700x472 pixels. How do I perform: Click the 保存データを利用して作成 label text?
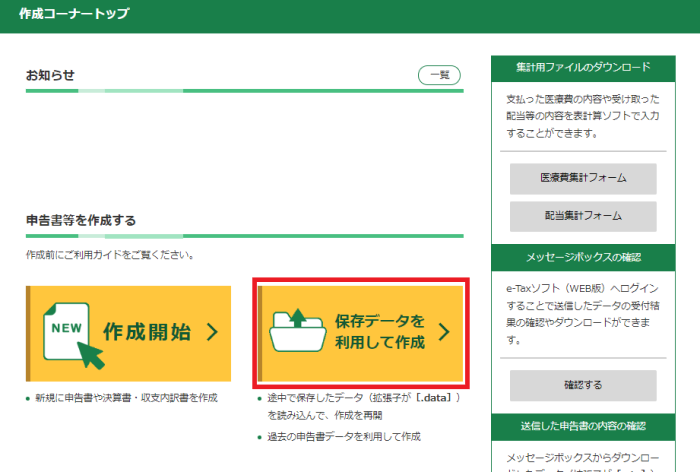(380, 332)
